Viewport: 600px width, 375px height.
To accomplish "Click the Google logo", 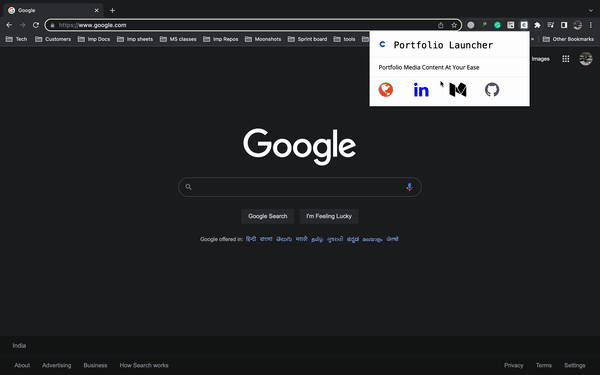I will [x=300, y=147].
